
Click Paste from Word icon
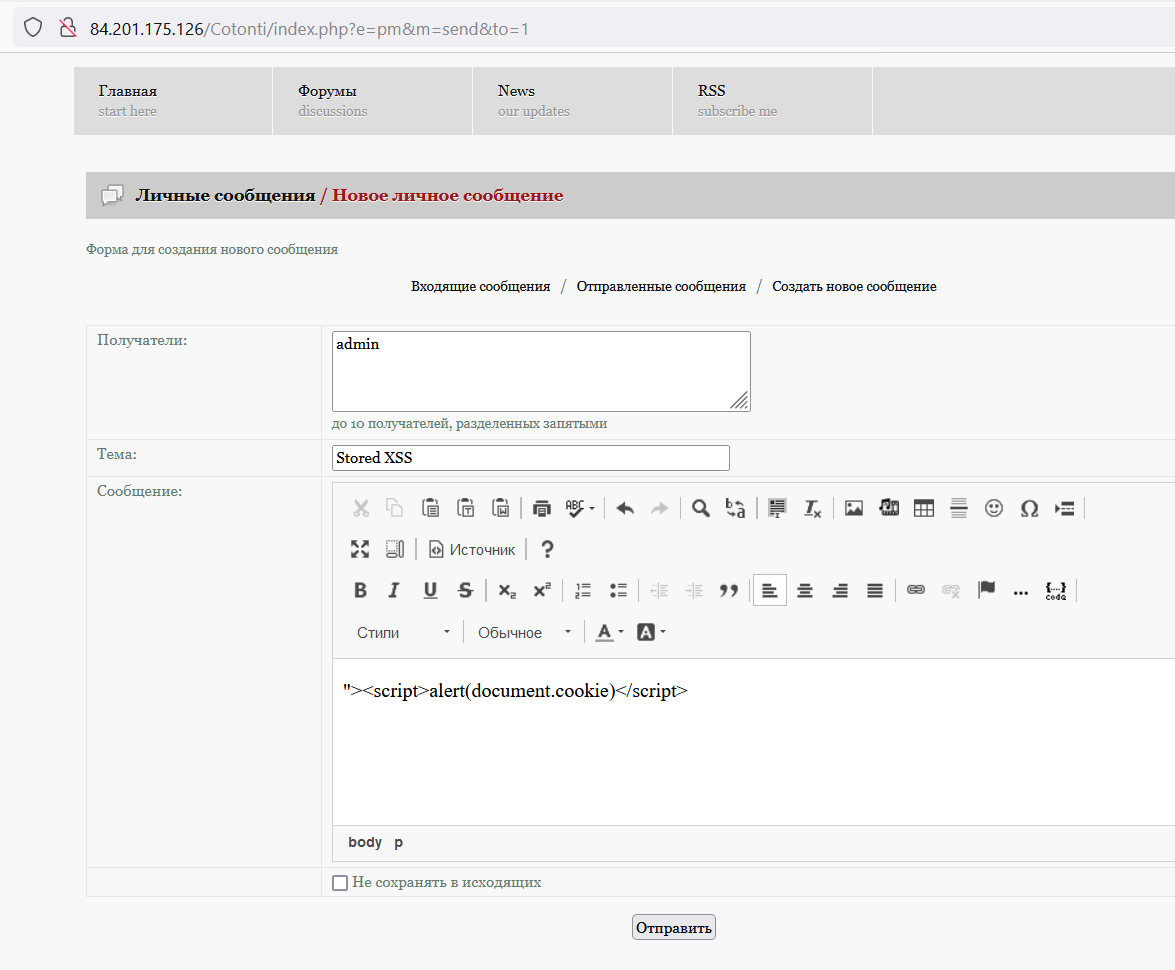501,508
